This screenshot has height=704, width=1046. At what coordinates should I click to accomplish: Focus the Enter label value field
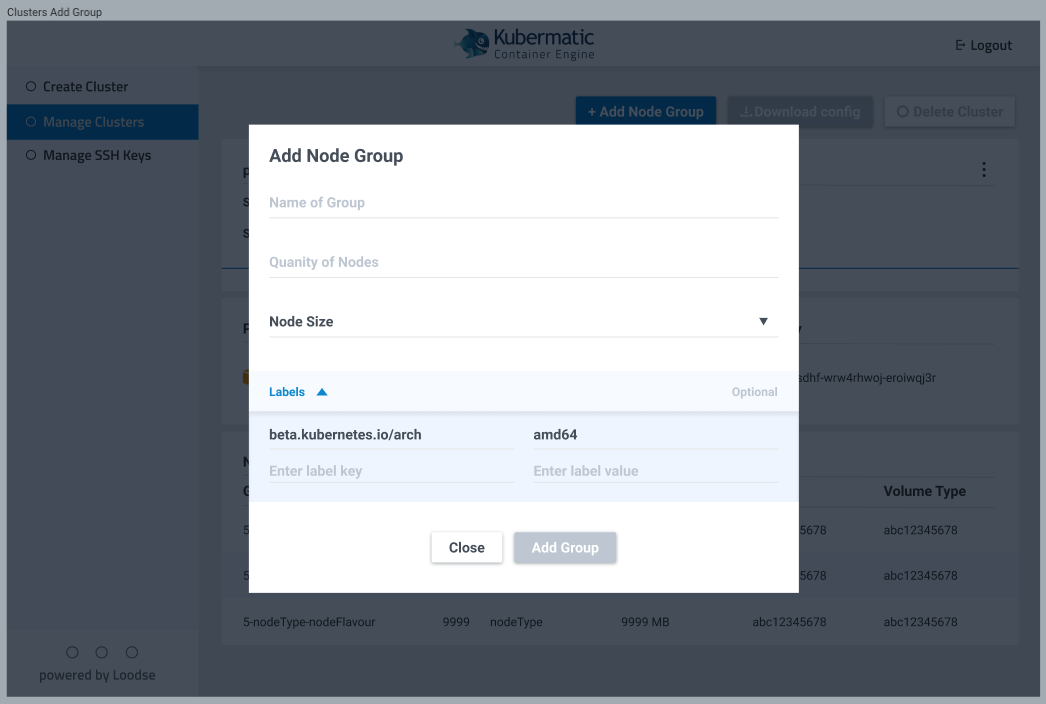656,471
